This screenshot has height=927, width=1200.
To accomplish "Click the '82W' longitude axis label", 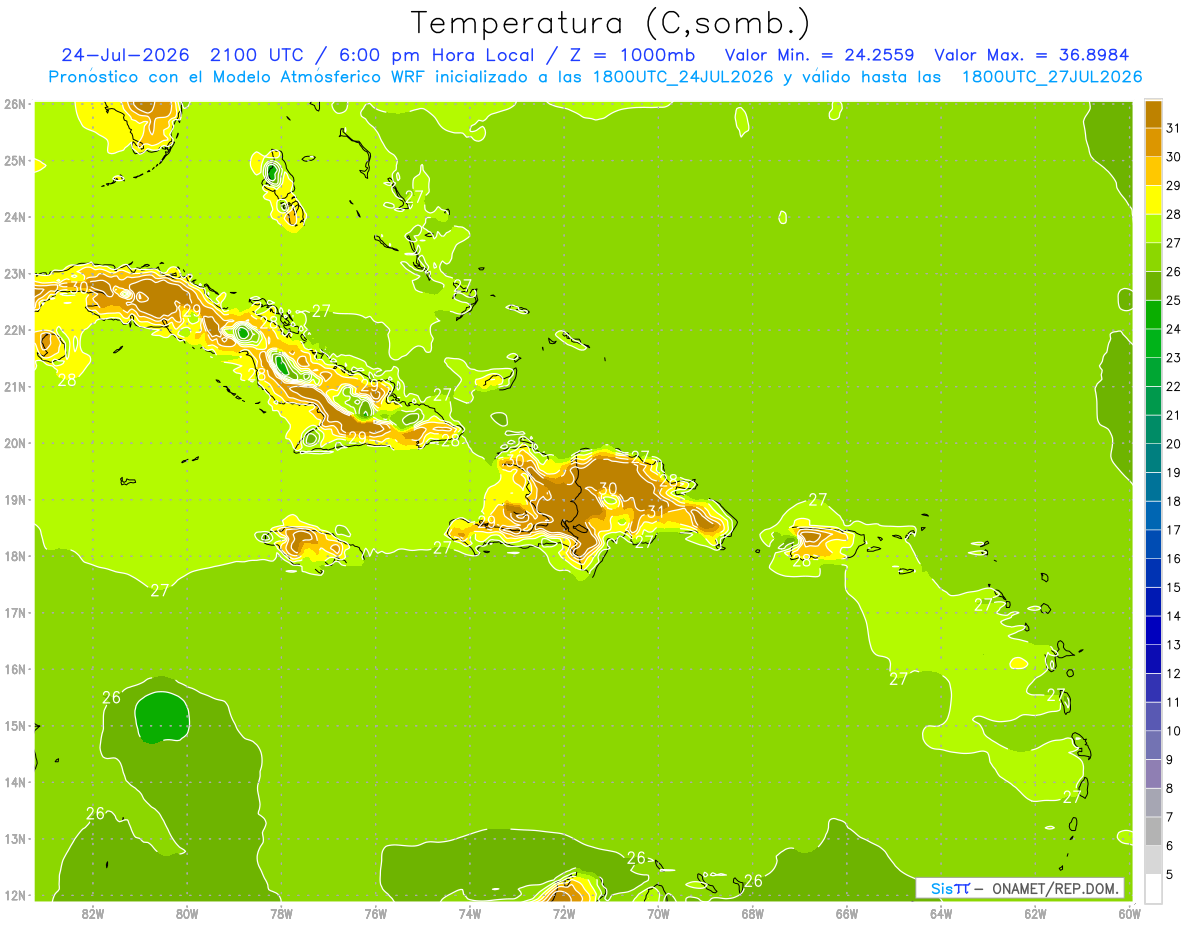I will (x=92, y=913).
